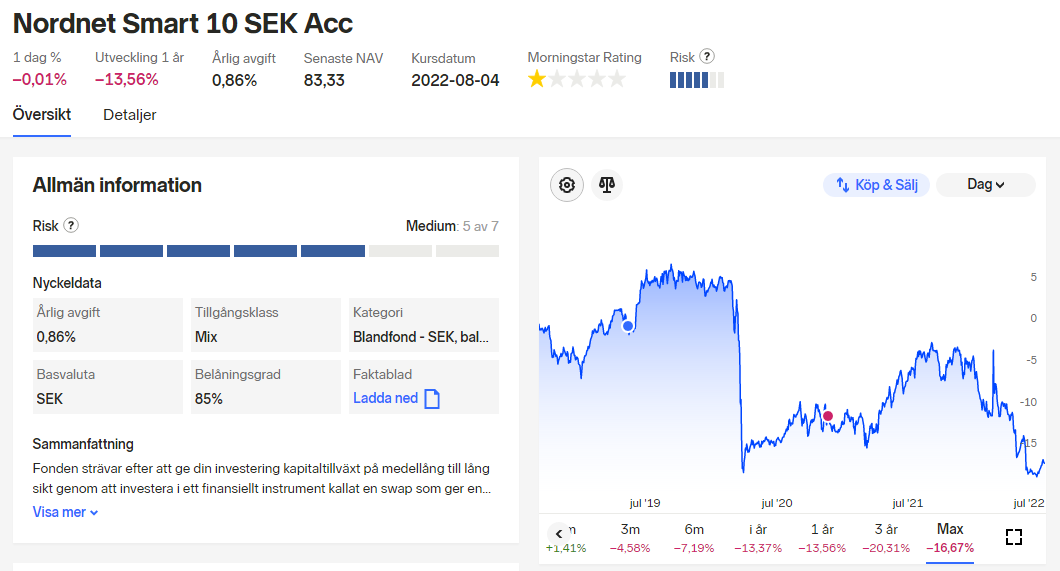Toggle Köp & Sälj markers
The image size is (1060, 571).
(x=877, y=185)
